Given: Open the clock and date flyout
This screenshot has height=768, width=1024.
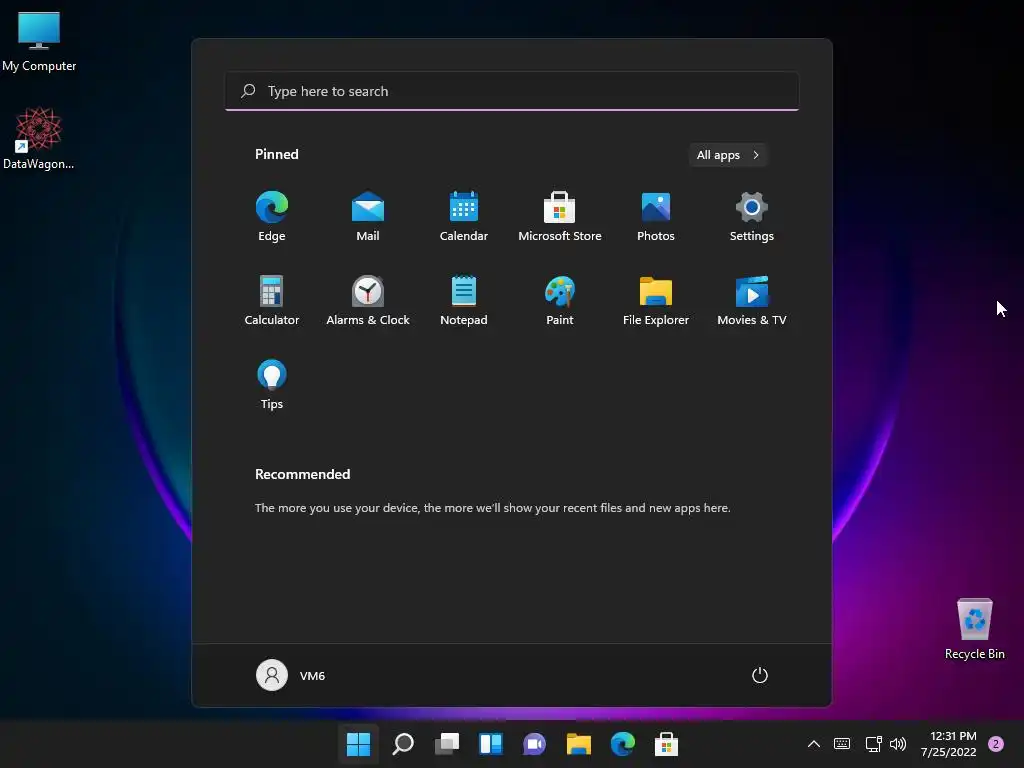Looking at the screenshot, I should [x=949, y=744].
